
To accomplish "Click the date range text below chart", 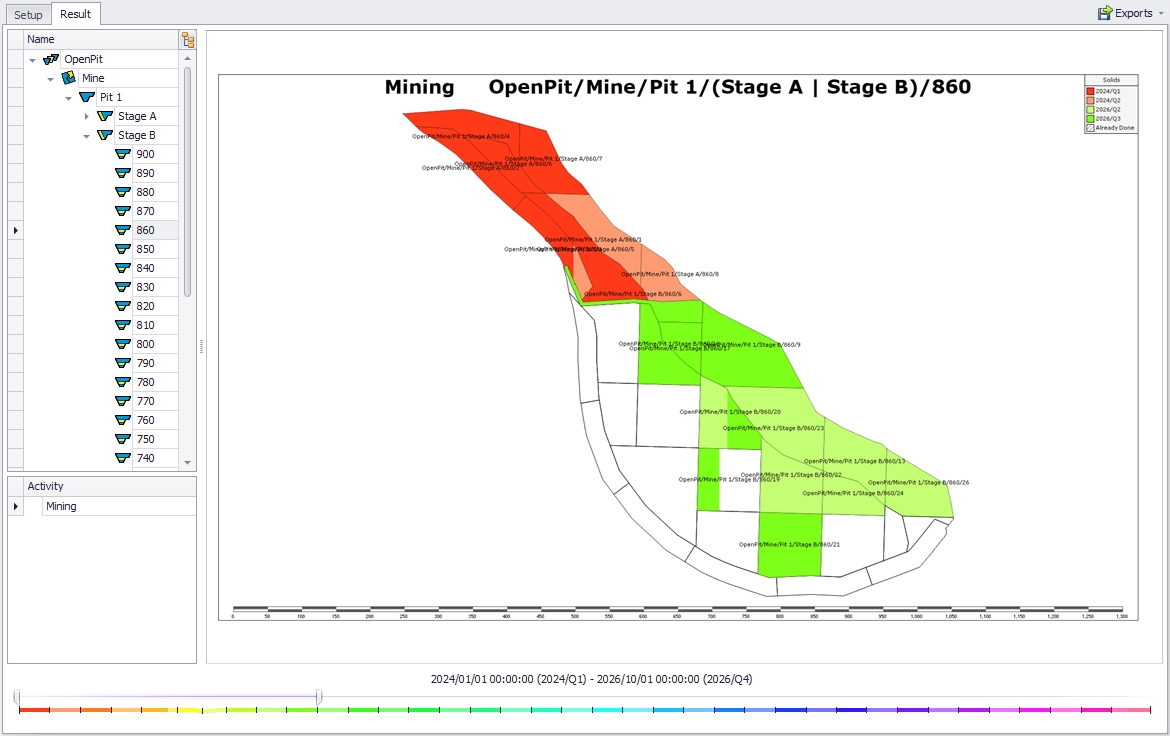I will [592, 679].
